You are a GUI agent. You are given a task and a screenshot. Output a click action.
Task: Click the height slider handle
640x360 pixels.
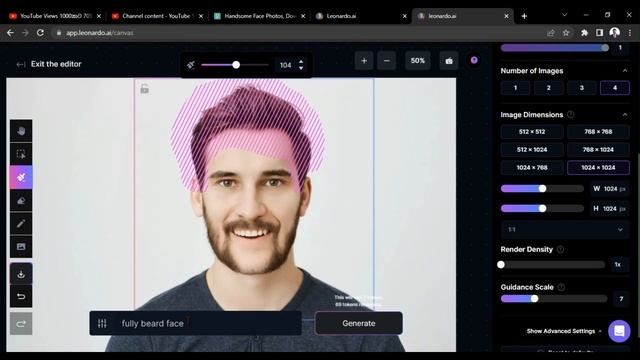tap(542, 209)
